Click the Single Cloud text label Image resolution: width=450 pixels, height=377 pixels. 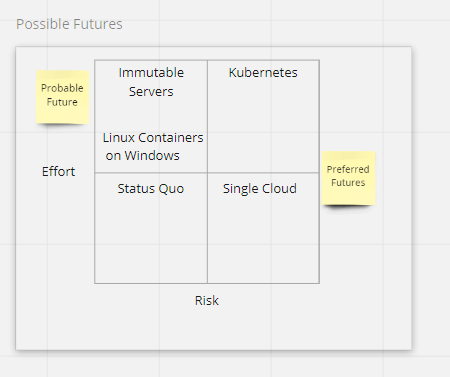[x=260, y=189]
